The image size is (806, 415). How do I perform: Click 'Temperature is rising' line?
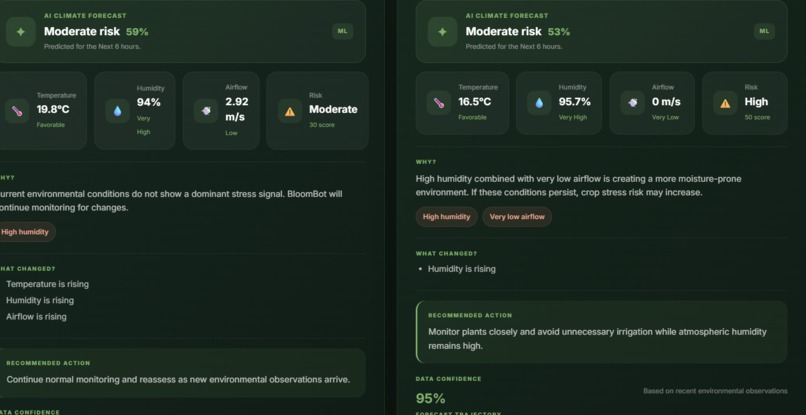click(47, 284)
